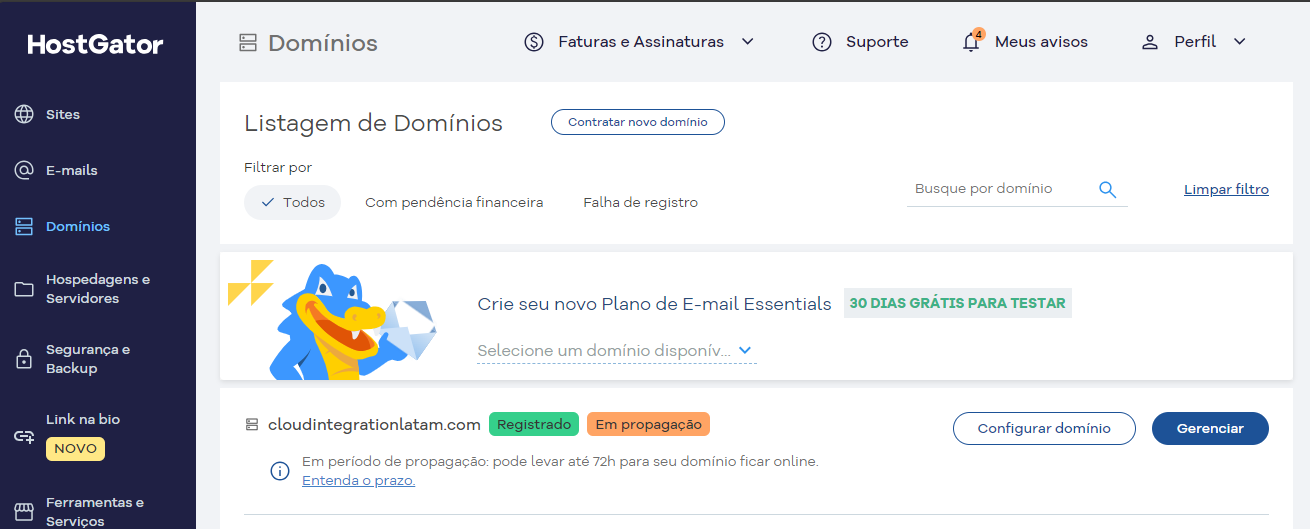Screen dimensions: 1310x529
Task: Click the Configurar domínio button
Action: pyautogui.click(x=1044, y=428)
